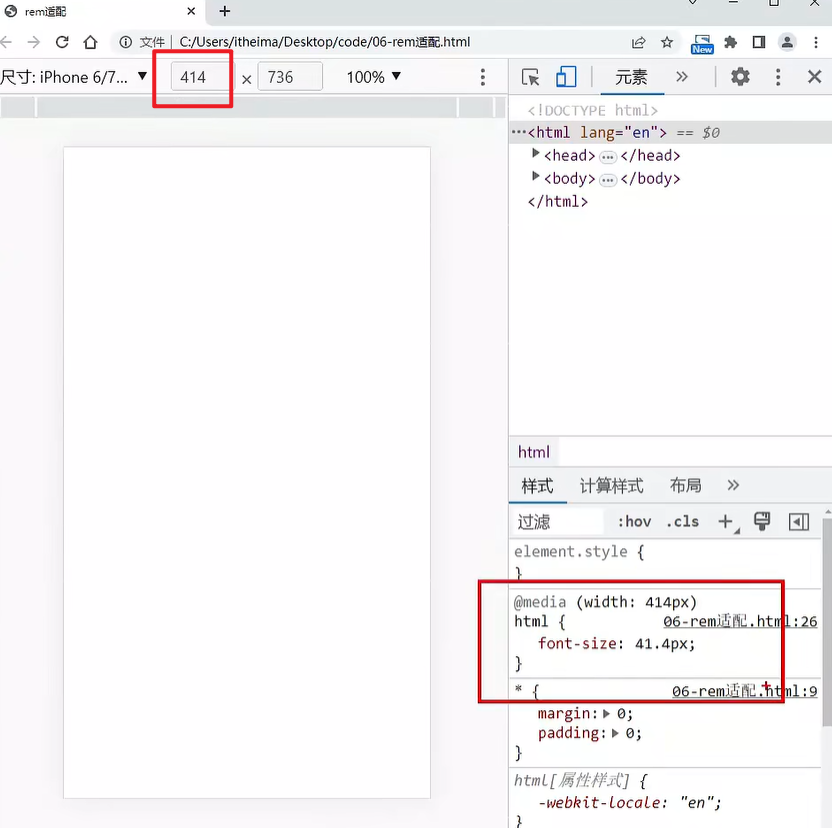Viewport: 832px width, 828px height.
Task: Expand the head element node
Action: click(x=536, y=154)
